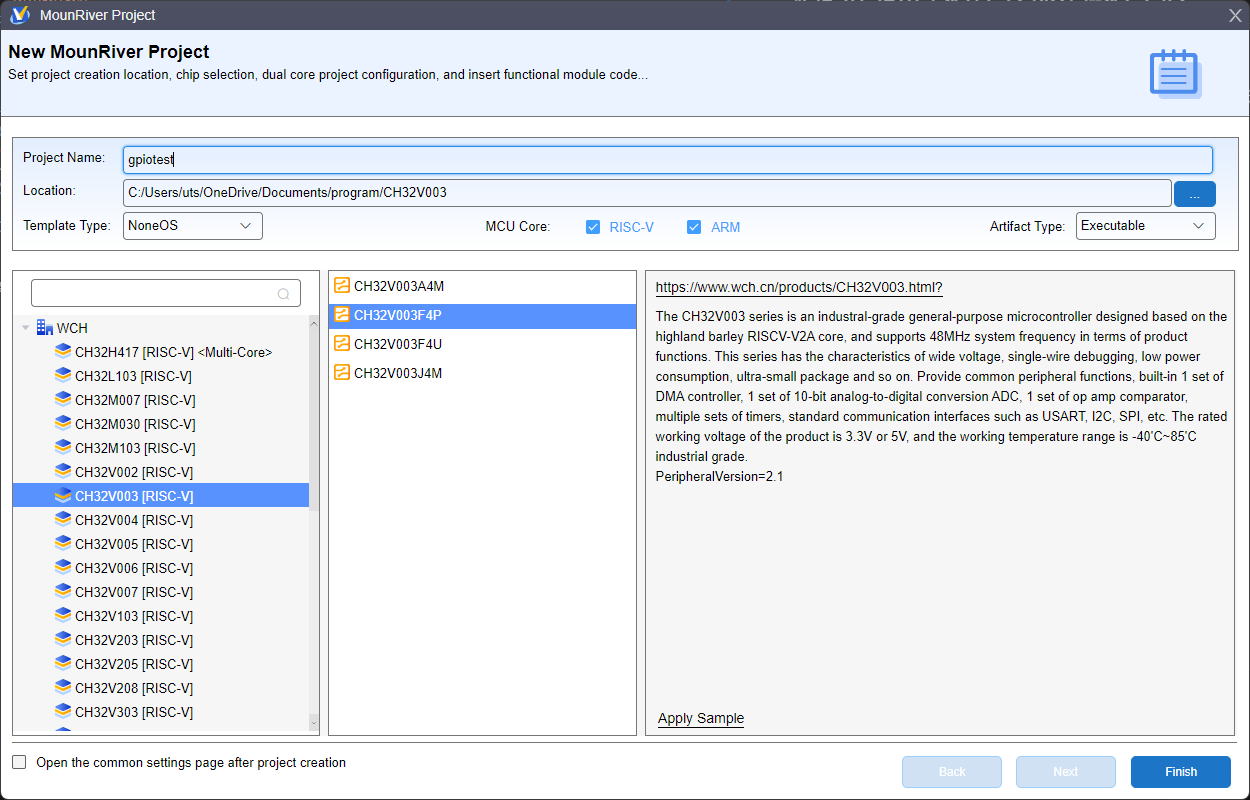Click the search magnifier icon in chip filter
1250x800 pixels.
point(284,294)
